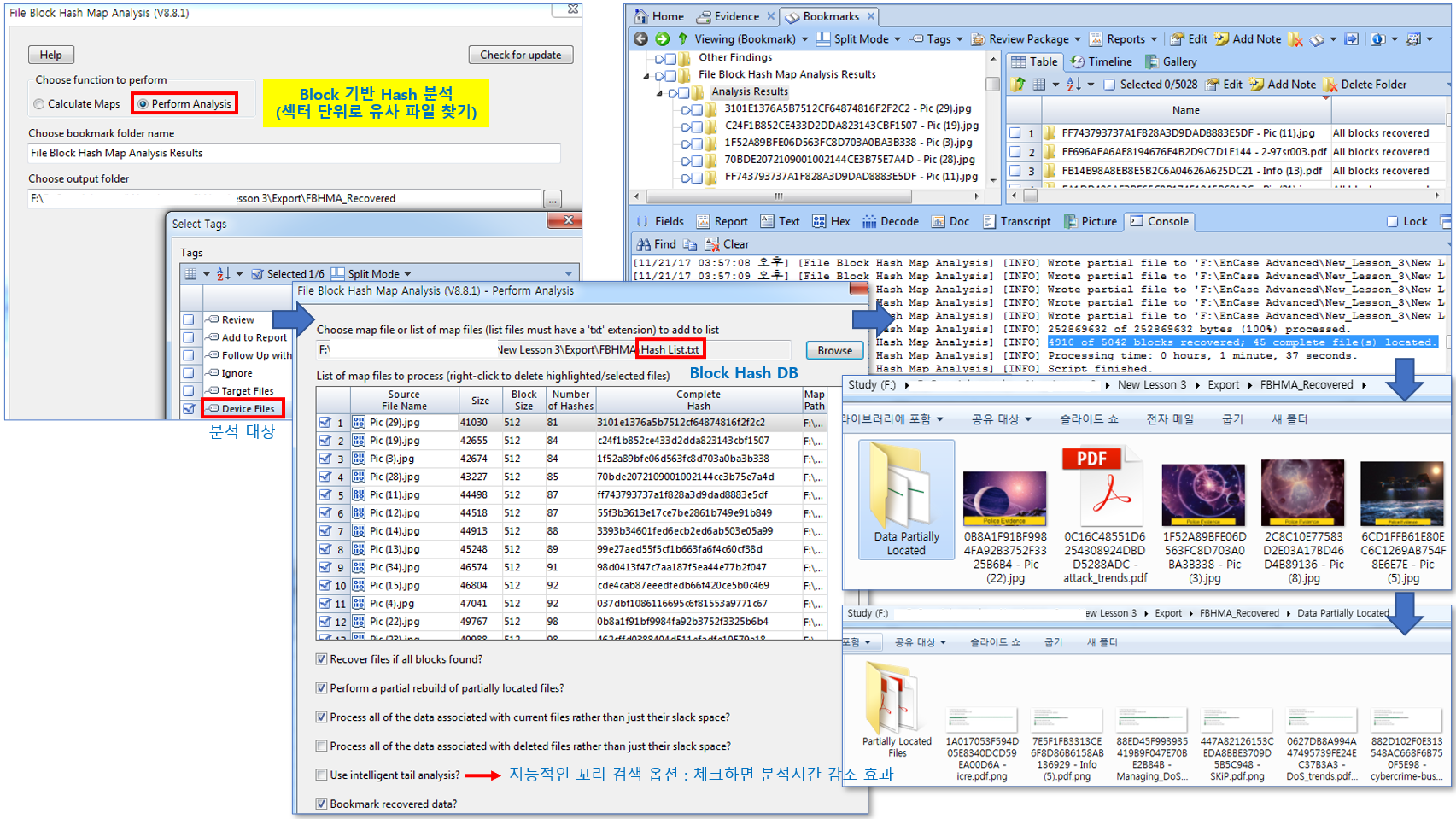Viewport: 1456px width, 819px height.
Task: Toggle the Lock checkbox in the viewer pane
Action: pyautogui.click(x=1392, y=222)
